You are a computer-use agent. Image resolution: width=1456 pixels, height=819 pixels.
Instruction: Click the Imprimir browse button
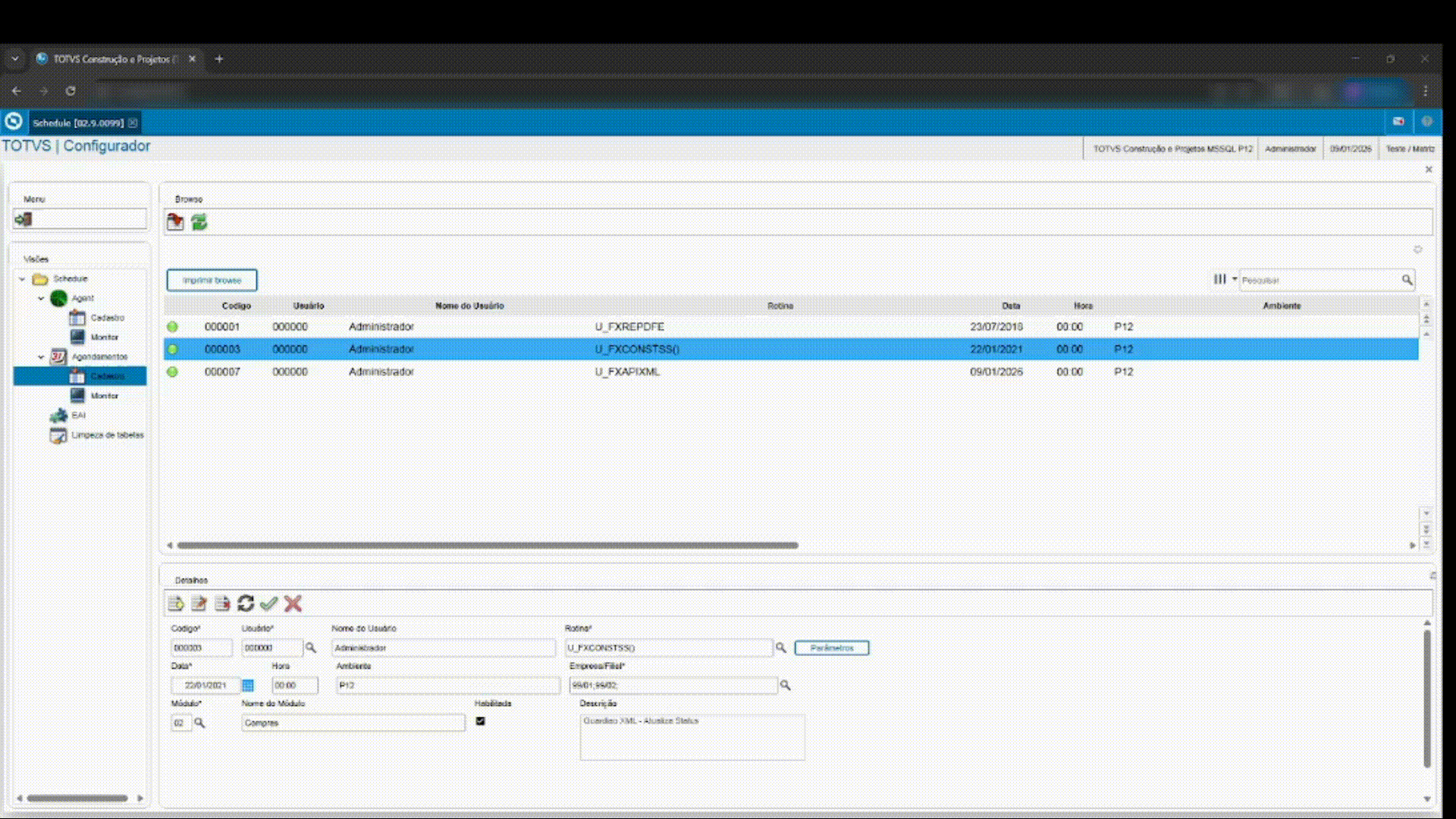pyautogui.click(x=212, y=280)
